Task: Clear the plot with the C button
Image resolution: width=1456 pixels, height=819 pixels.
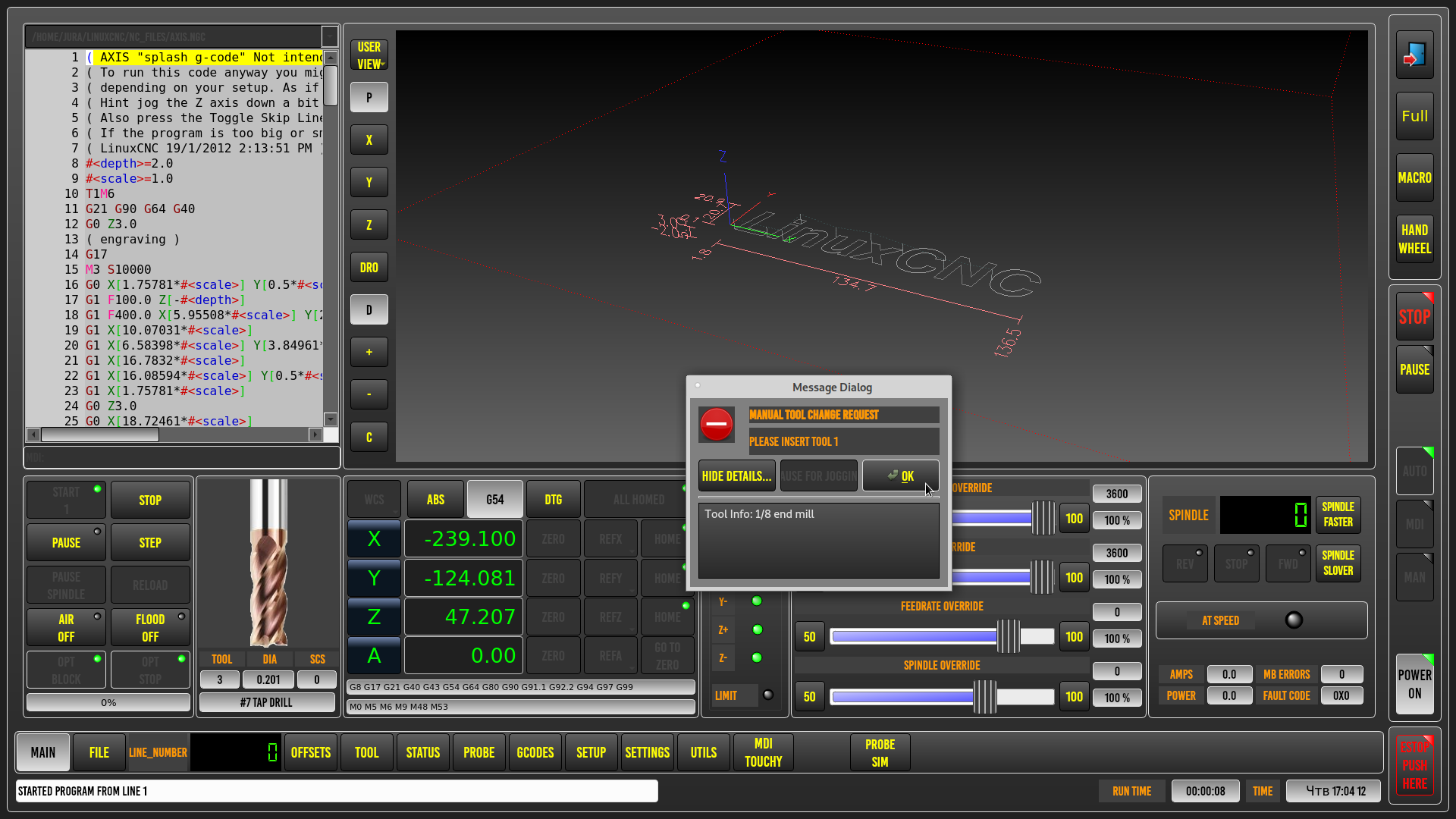Action: (369, 438)
